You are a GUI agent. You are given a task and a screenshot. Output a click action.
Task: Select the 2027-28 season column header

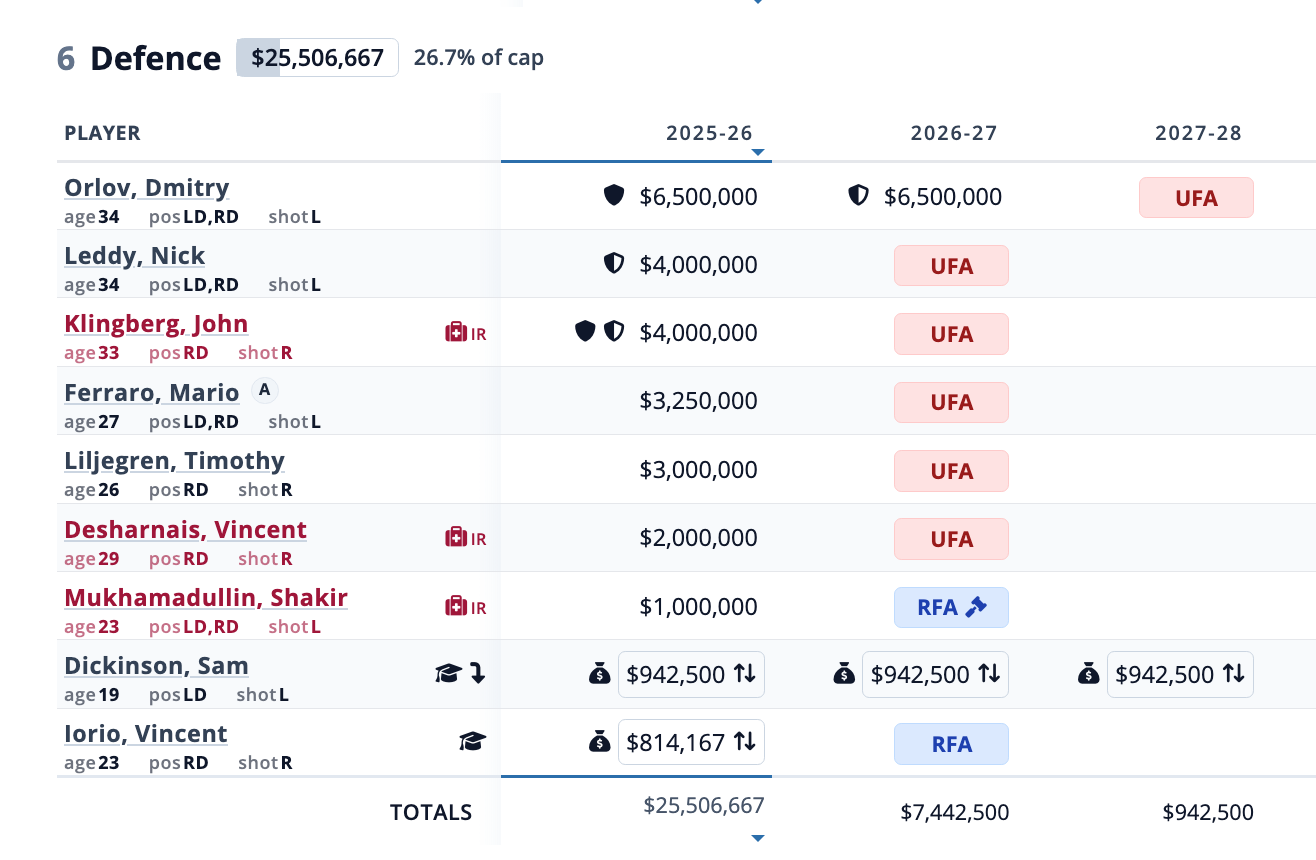1197,133
